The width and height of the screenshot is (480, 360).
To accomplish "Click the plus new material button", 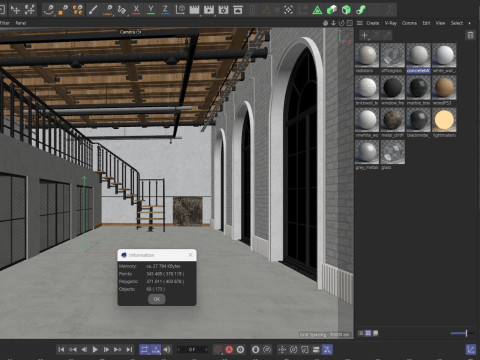I will [x=364, y=35].
